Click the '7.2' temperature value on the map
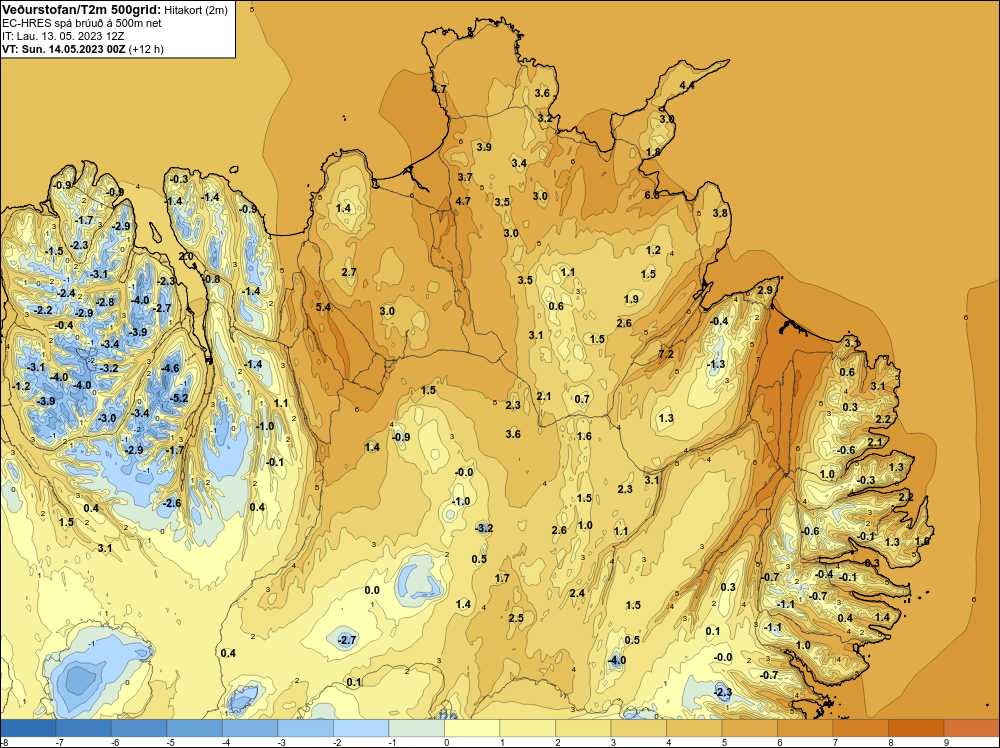 666,354
